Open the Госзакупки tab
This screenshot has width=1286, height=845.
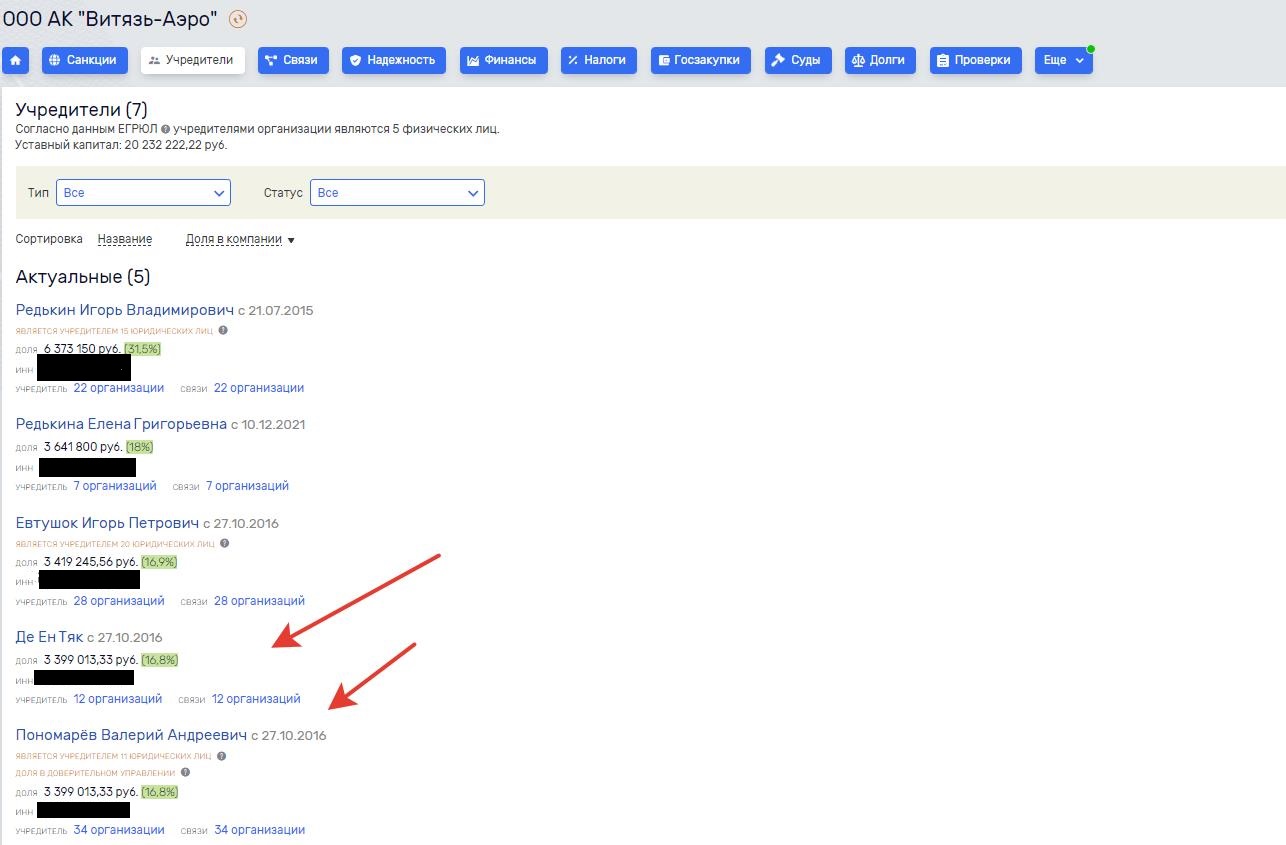coord(701,60)
